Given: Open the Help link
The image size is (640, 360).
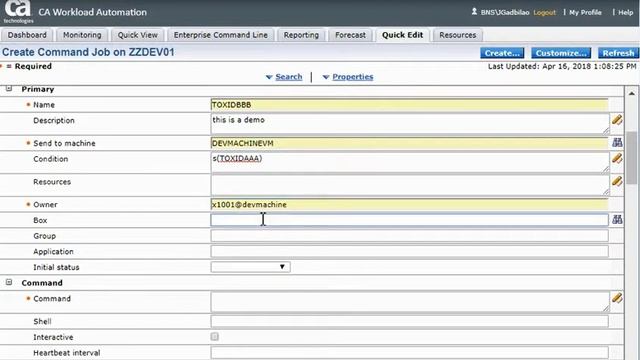Looking at the screenshot, I should click(x=625, y=13).
